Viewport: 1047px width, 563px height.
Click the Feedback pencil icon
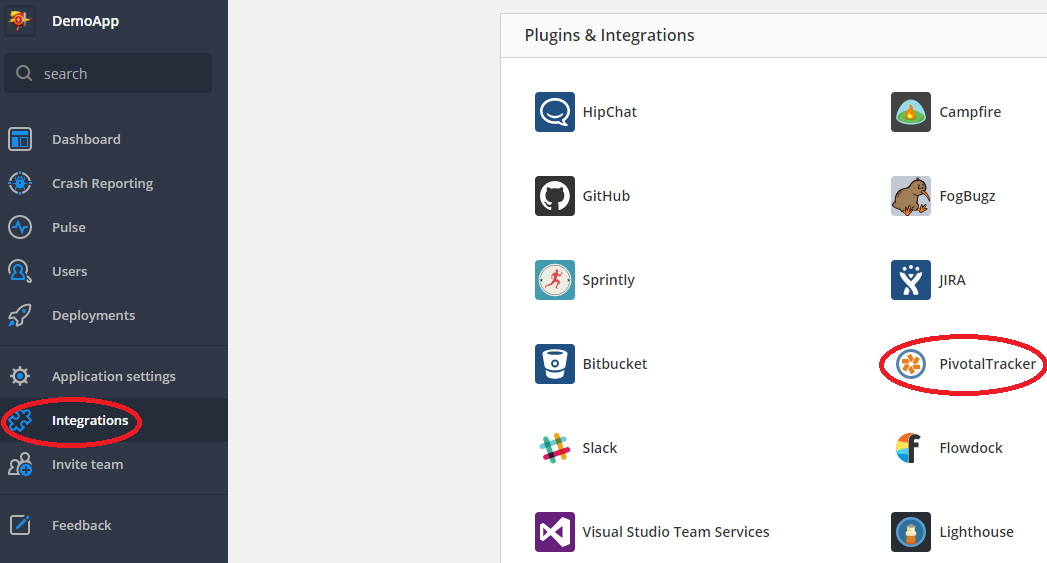coord(20,525)
